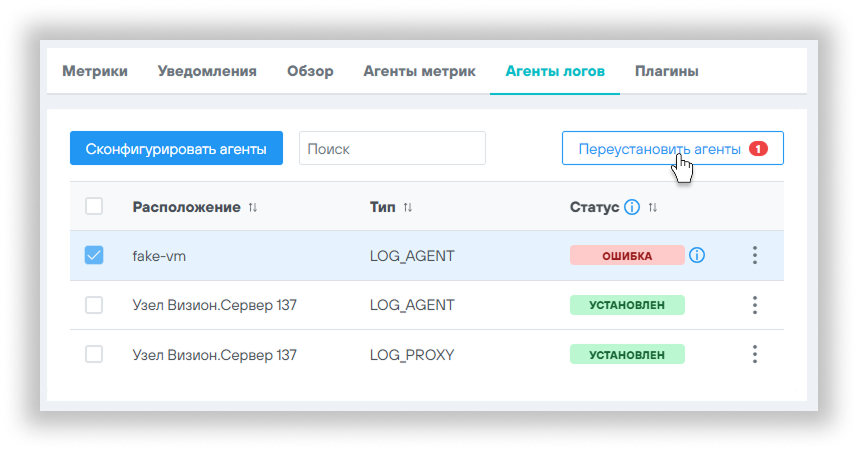The height and width of the screenshot is (451, 858).
Task: Click info icon beside ОШИБКА status
Action: (x=697, y=256)
